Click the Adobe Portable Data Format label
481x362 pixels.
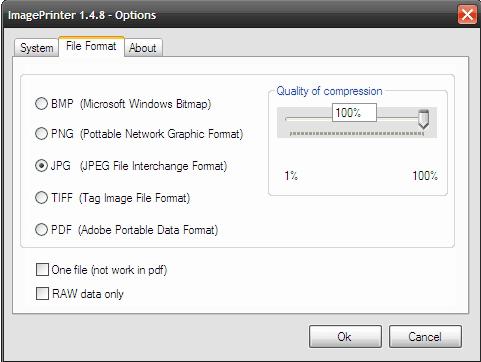pyautogui.click(x=148, y=230)
